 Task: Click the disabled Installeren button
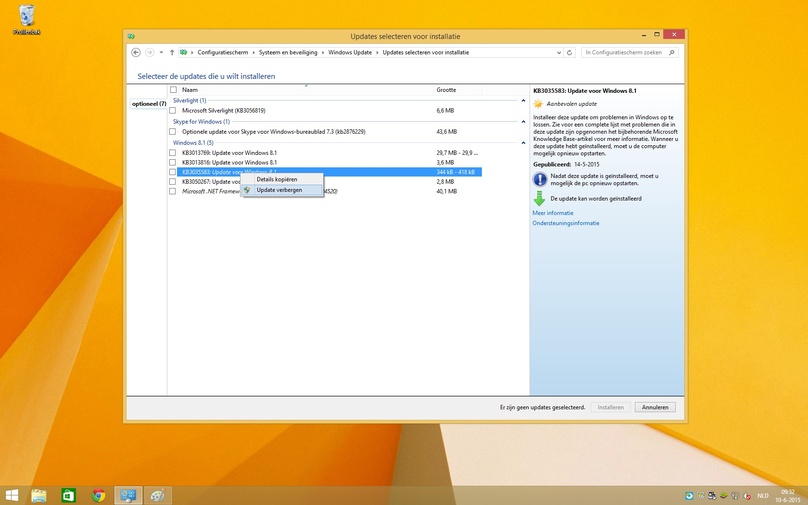click(611, 407)
